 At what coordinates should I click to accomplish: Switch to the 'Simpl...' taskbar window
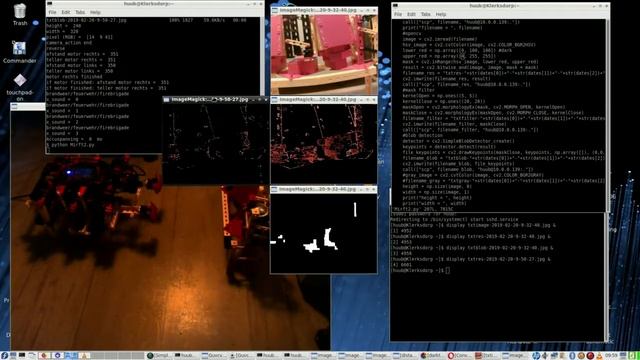click(x=160, y=356)
